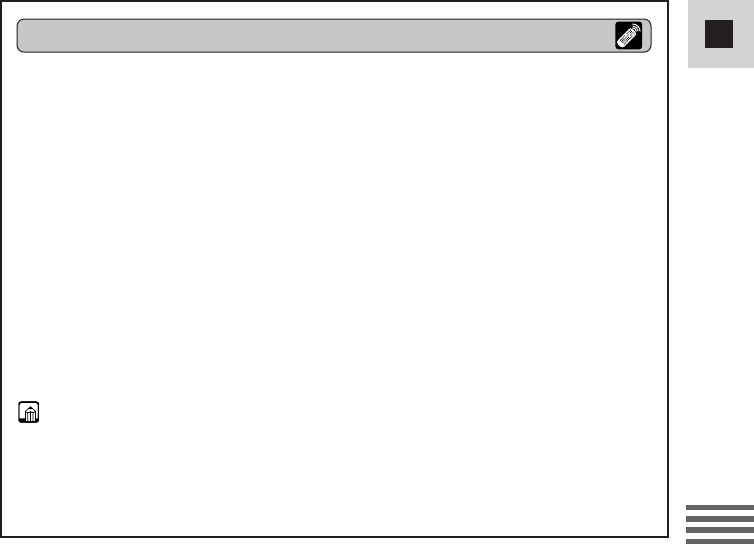Open the pencil note icon
Screen dimensions: 754x544
29,412
